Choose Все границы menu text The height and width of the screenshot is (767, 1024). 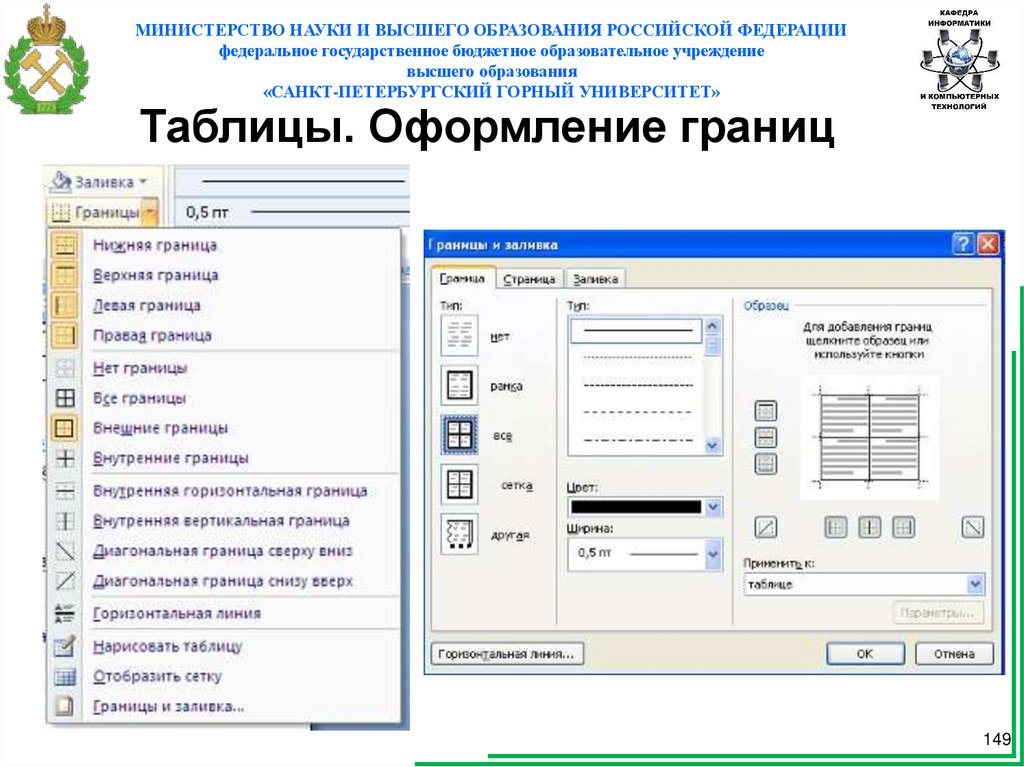point(139,399)
